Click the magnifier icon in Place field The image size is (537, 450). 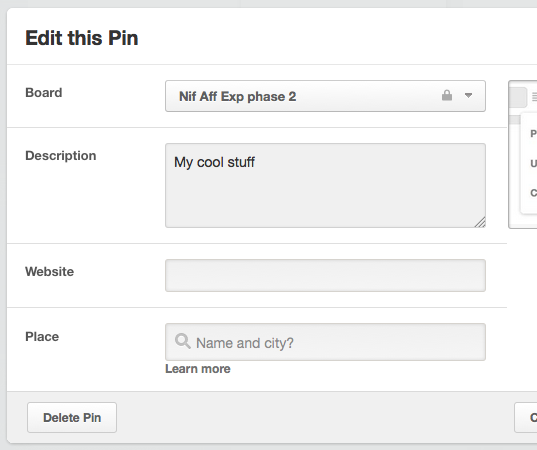183,341
